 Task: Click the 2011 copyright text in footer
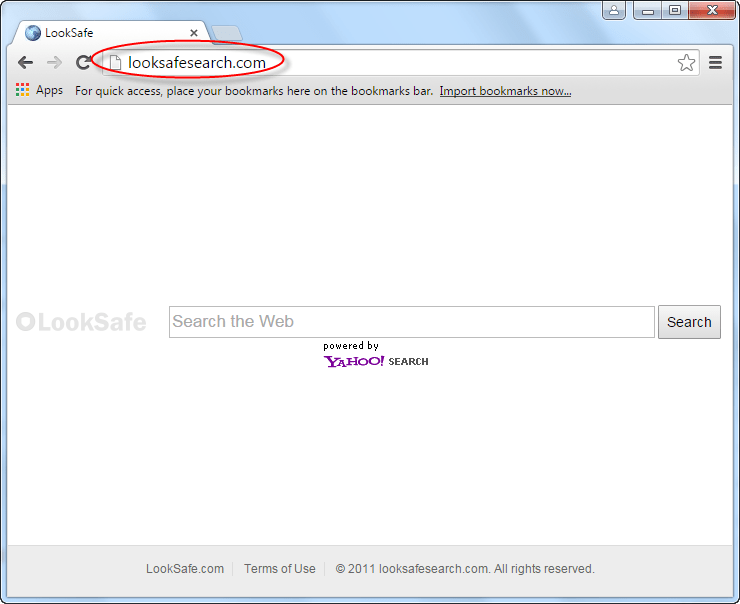(465, 569)
